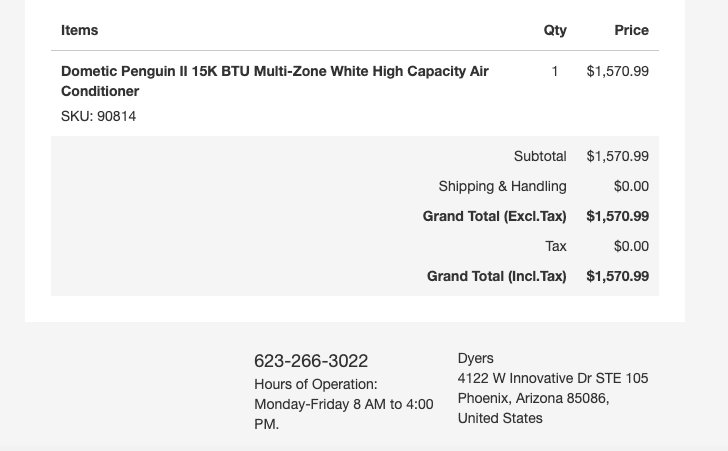The width and height of the screenshot is (728, 451).
Task: Click the Items column header
Action: coord(79,30)
